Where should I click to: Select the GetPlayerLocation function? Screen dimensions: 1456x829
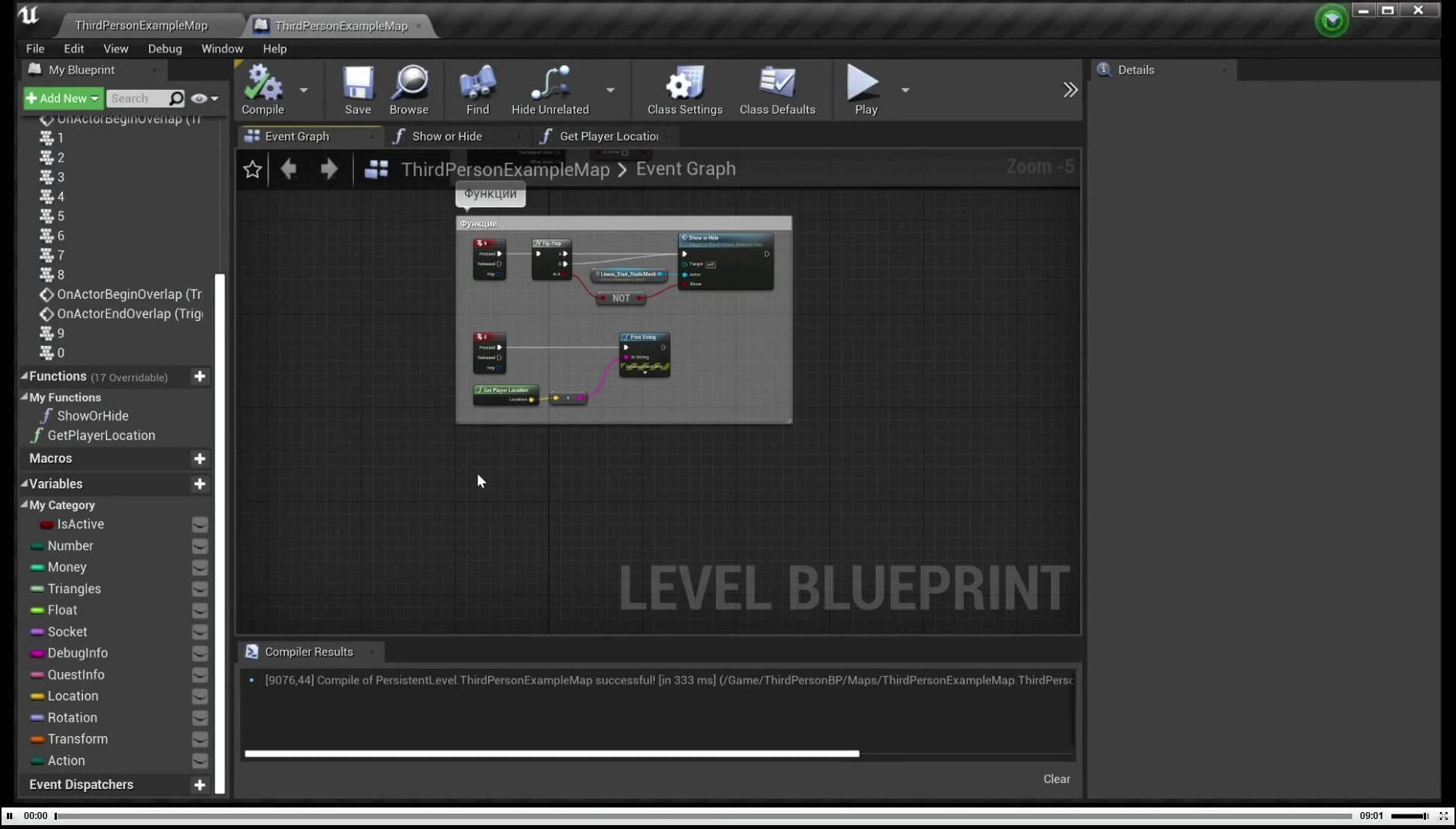(101, 436)
